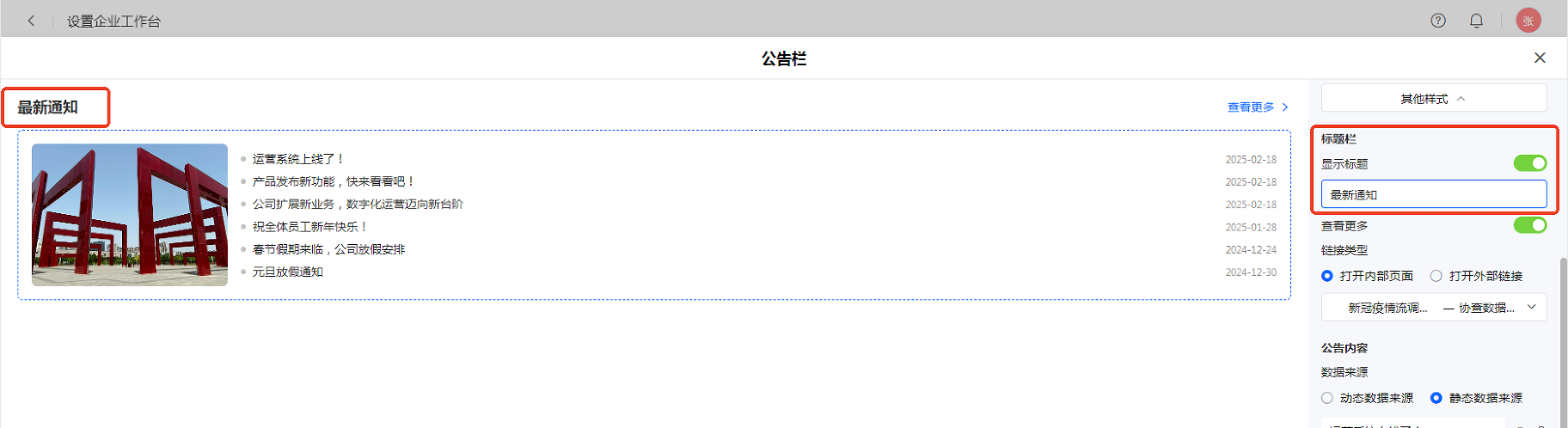
Task: Collapse the 其他样式 section
Action: click(1433, 99)
